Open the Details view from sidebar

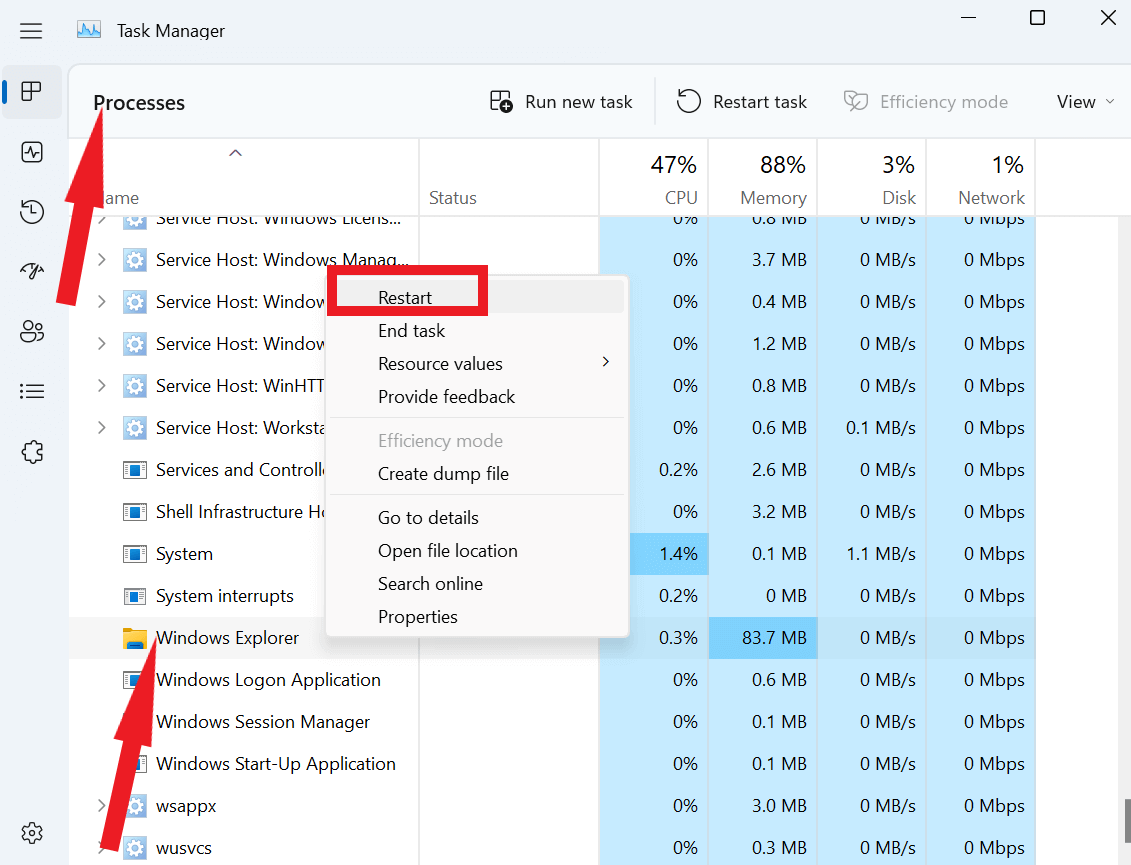pyautogui.click(x=31, y=390)
